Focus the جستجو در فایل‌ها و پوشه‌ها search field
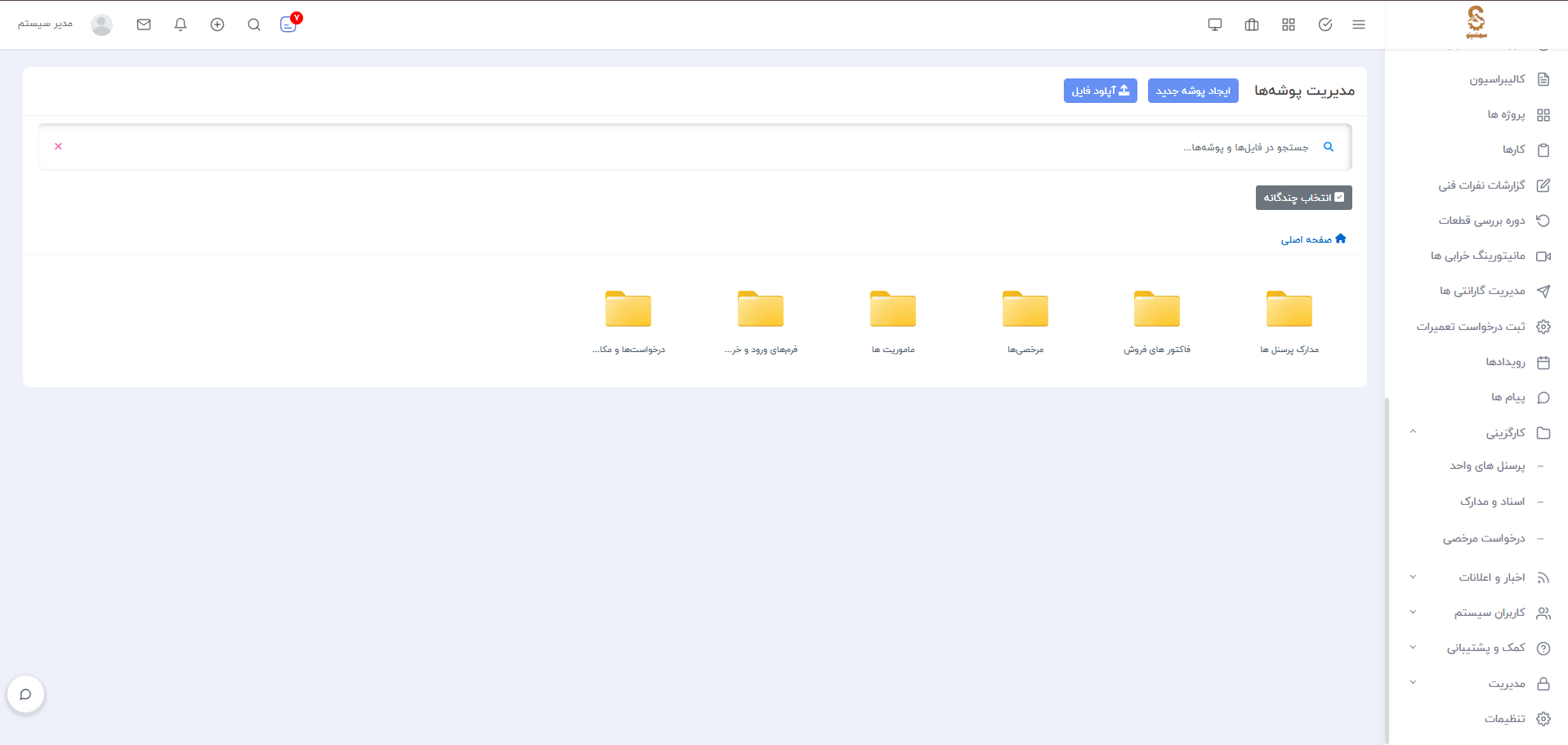1568x745 pixels. (695, 147)
